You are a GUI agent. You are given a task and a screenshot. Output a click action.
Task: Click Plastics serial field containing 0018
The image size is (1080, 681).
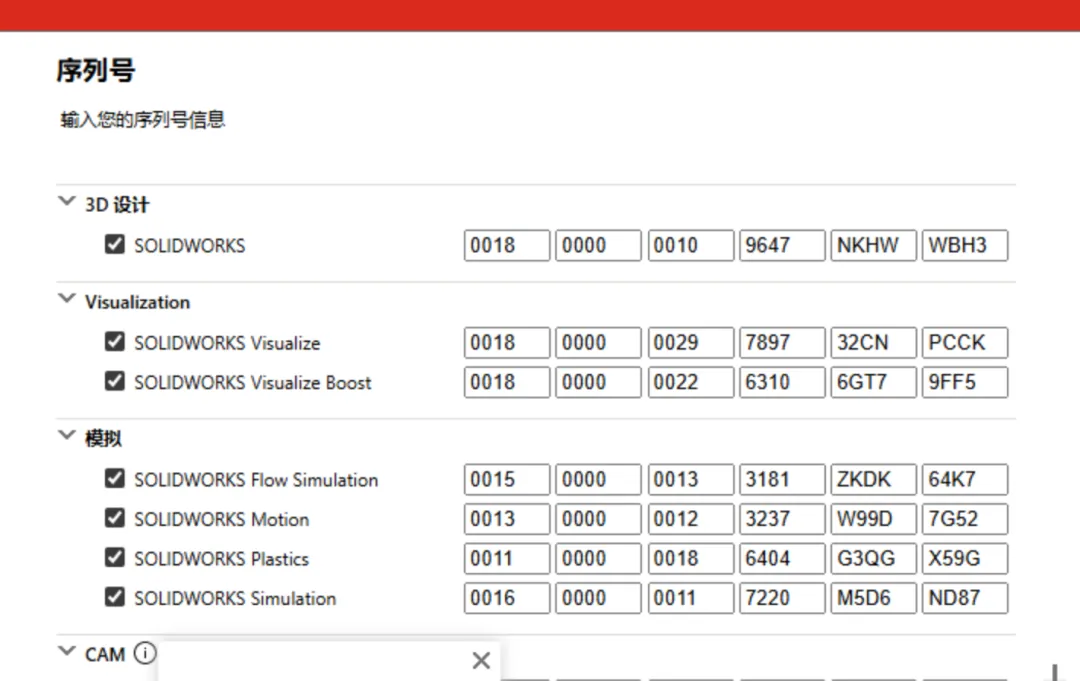(x=690, y=558)
